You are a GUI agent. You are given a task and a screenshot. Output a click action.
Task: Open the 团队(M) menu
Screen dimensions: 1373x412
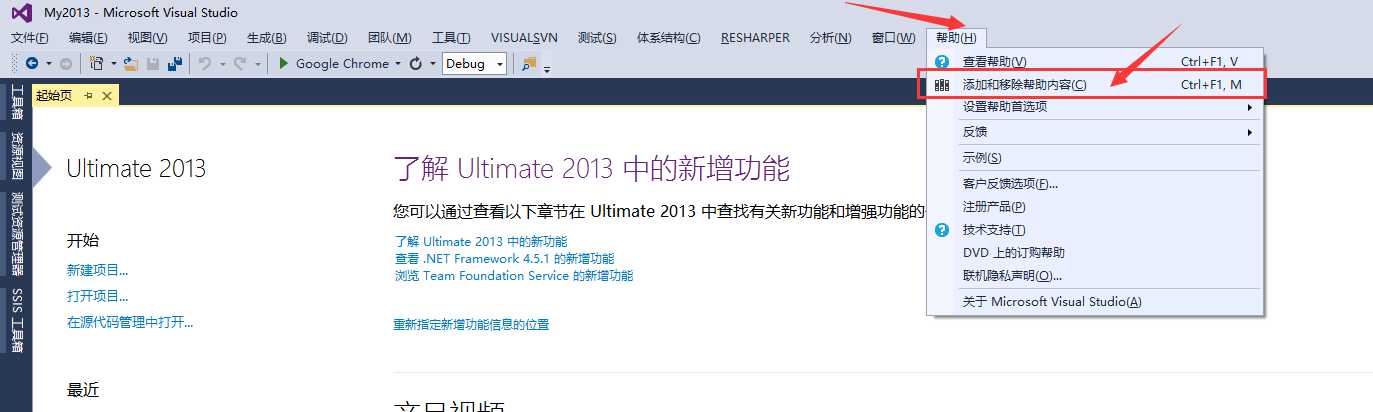[390, 38]
